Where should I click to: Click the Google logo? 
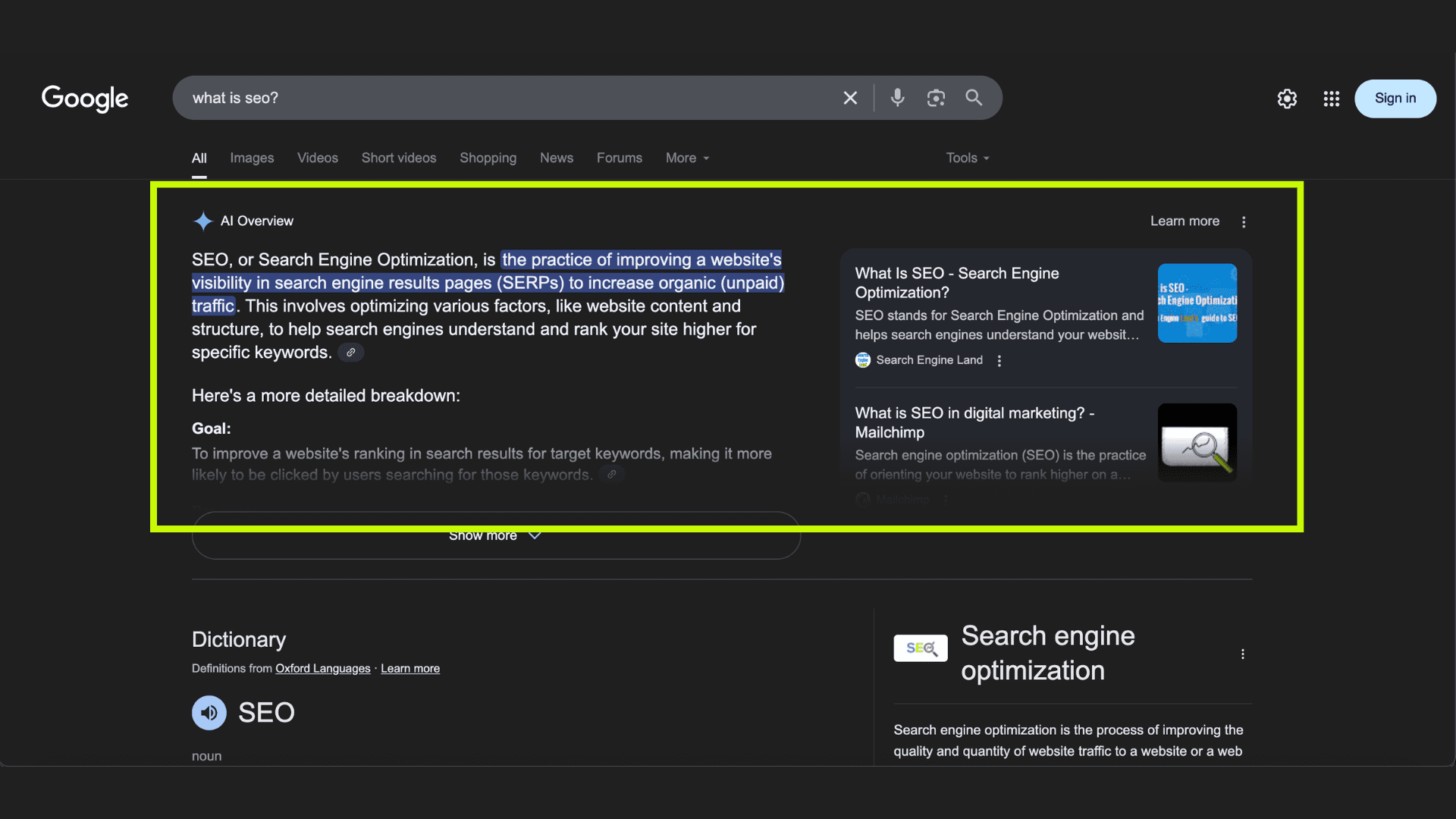[85, 99]
